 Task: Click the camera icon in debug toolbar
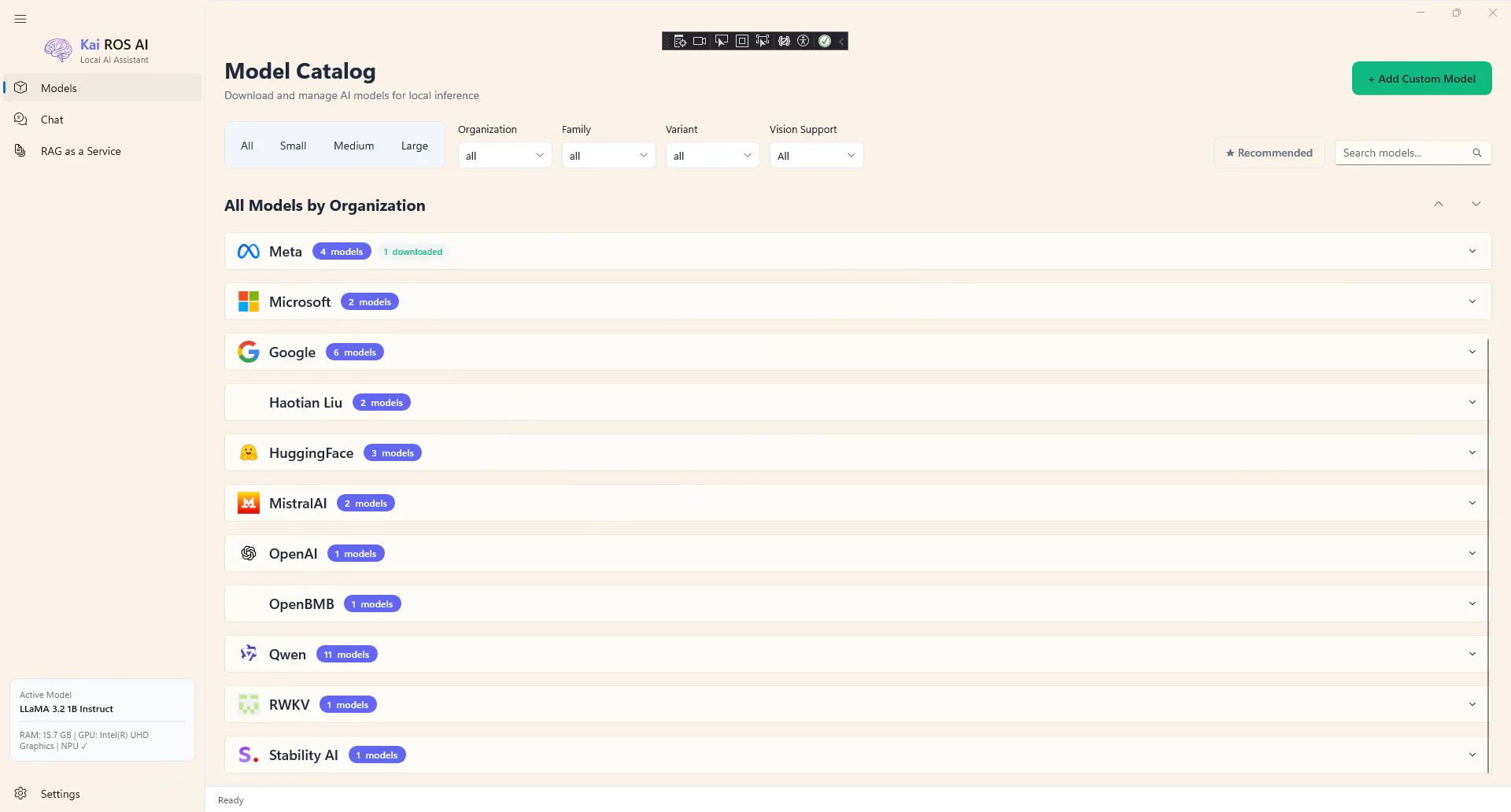pyautogui.click(x=700, y=41)
